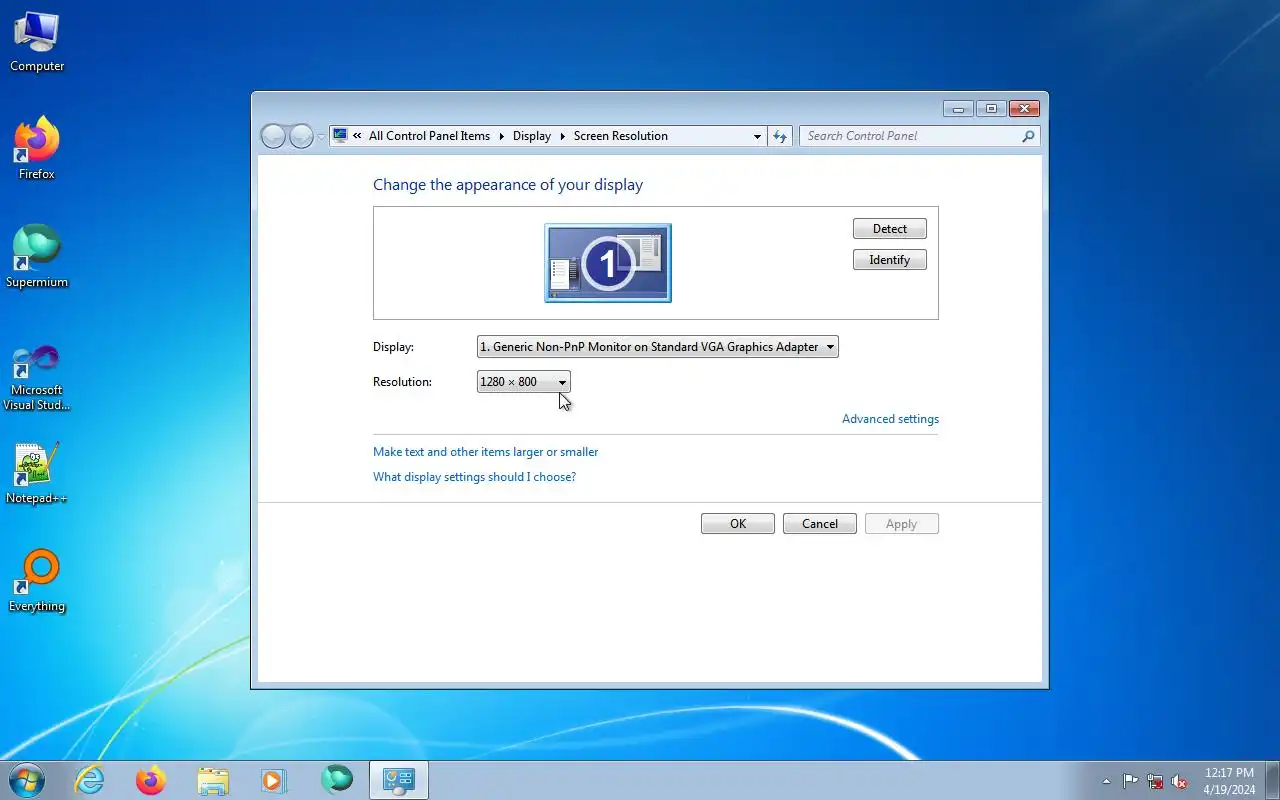1280x800 pixels.
Task: Click the Control Panel taskbar button
Action: (x=399, y=780)
